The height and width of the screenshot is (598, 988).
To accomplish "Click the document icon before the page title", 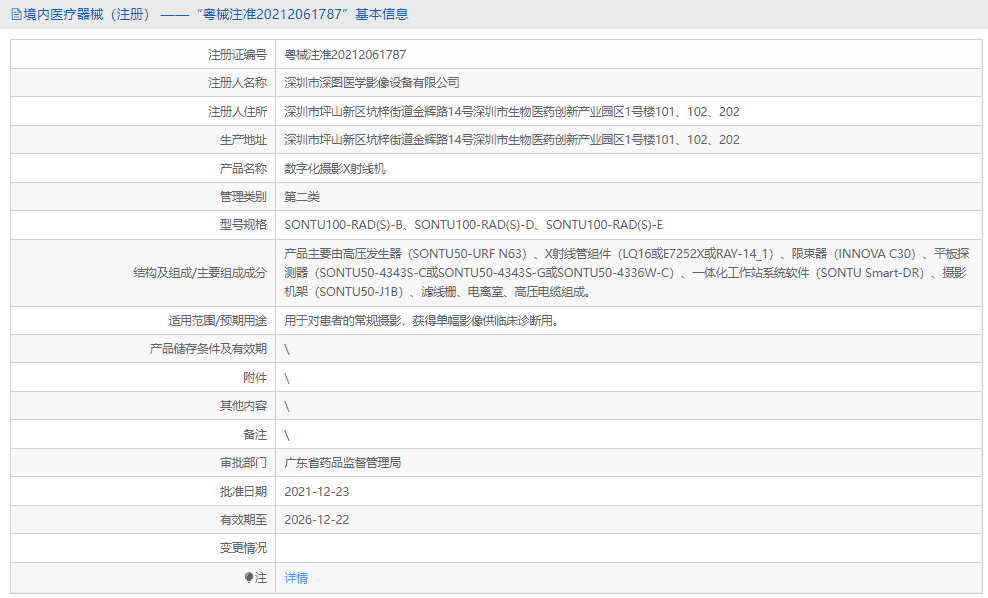I will pos(16,14).
